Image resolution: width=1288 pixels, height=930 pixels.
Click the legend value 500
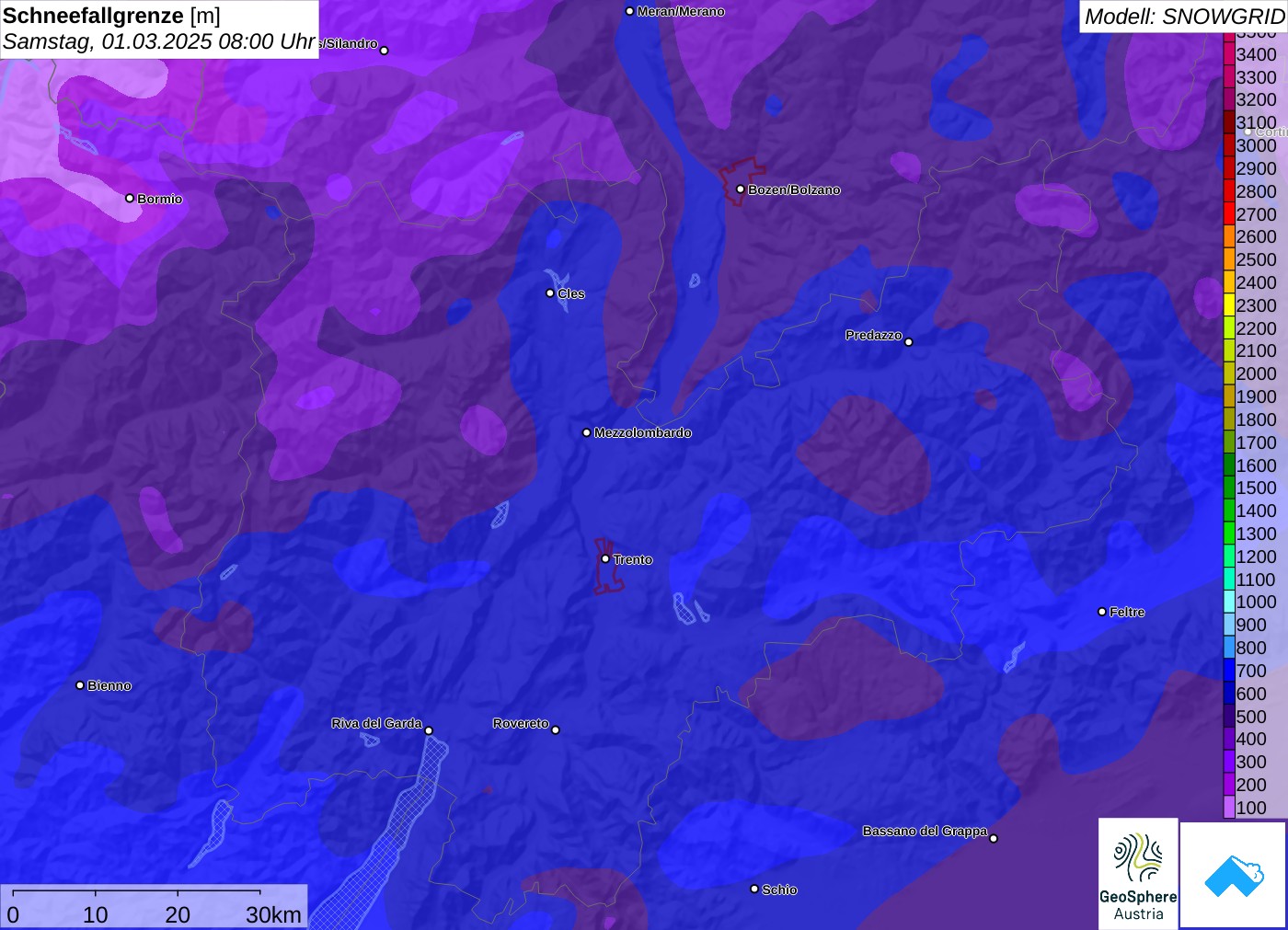(1251, 717)
